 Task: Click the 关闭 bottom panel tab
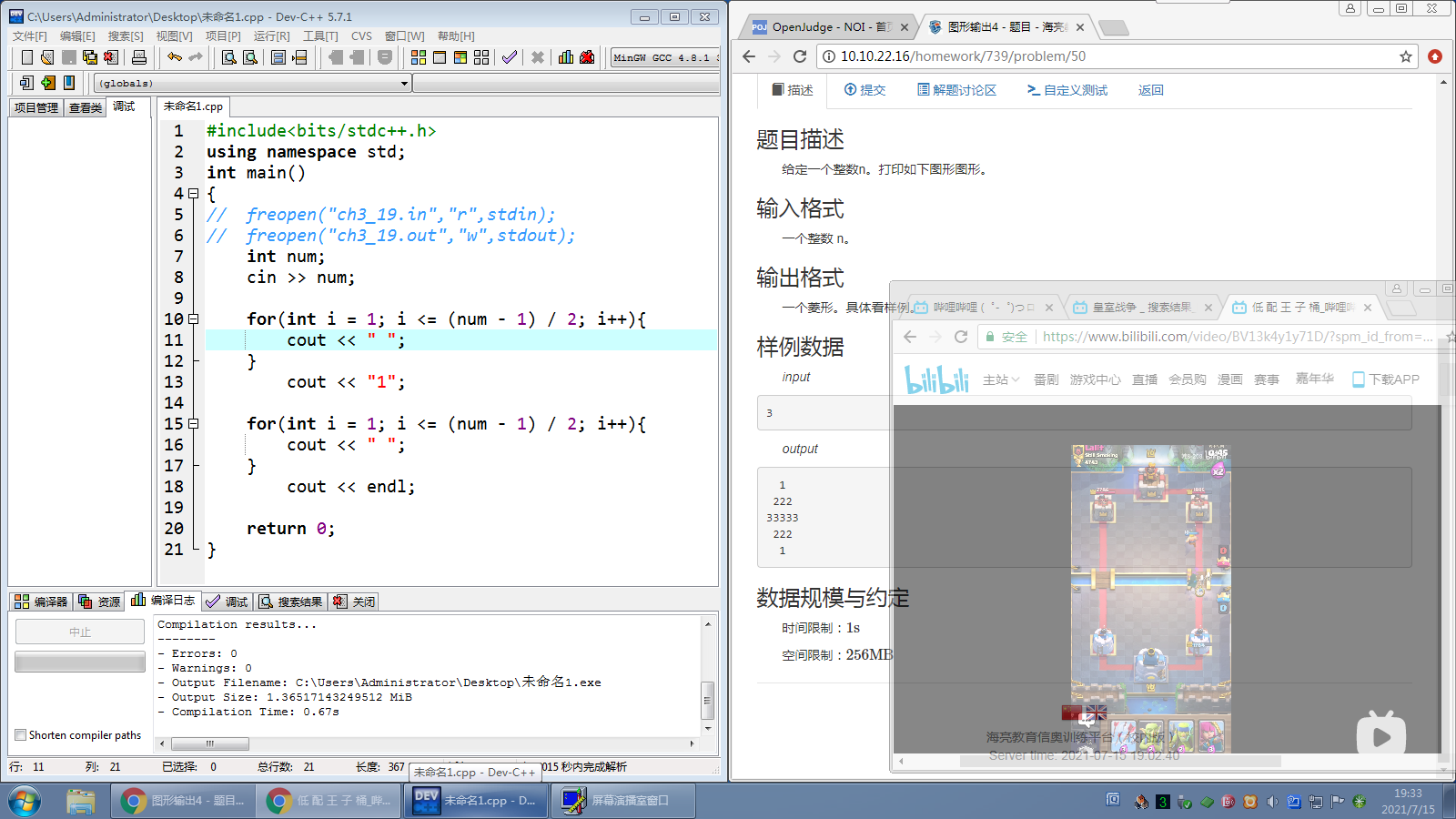point(354,602)
